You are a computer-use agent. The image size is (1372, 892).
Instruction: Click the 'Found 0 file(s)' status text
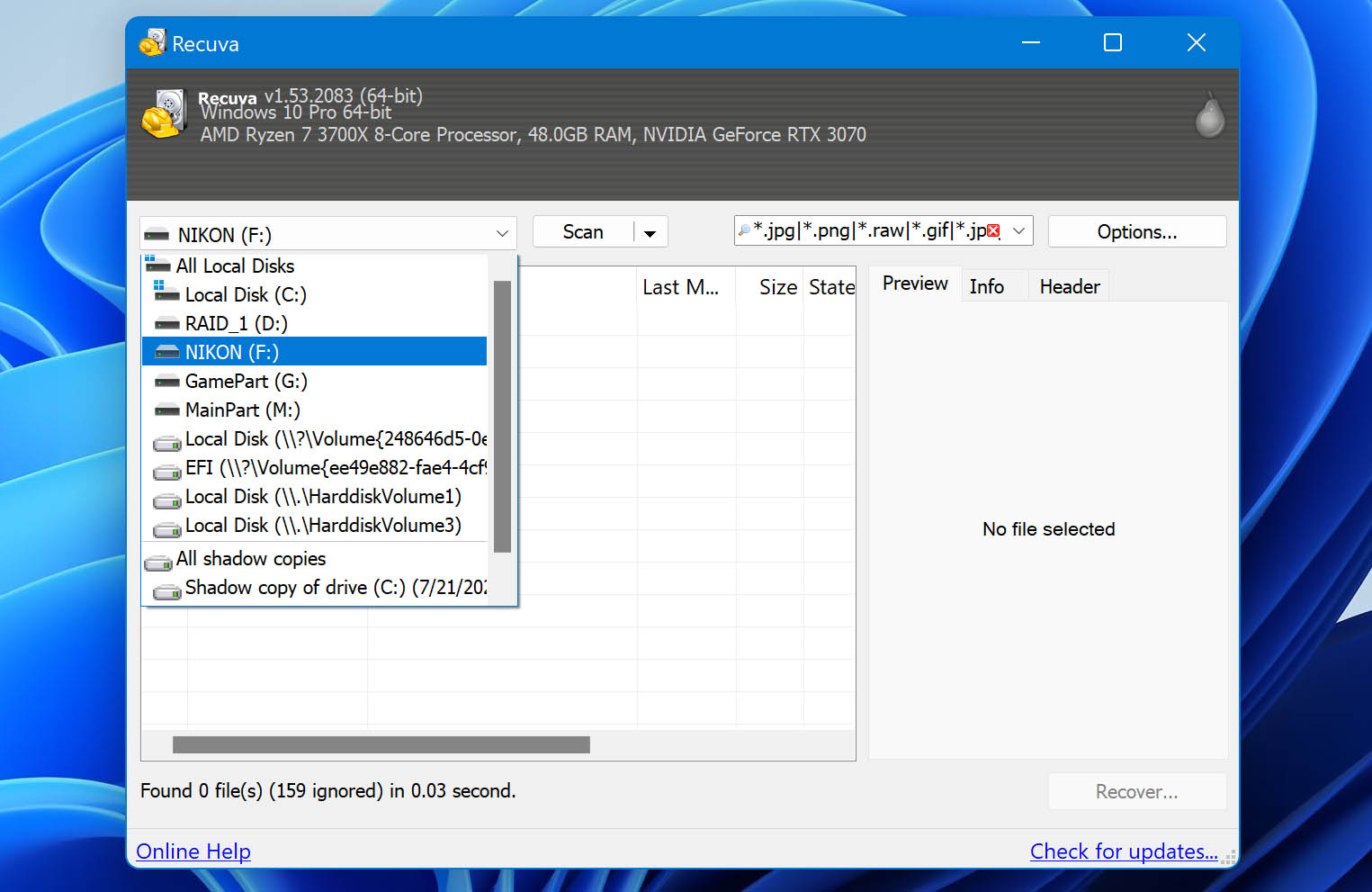[x=328, y=790]
